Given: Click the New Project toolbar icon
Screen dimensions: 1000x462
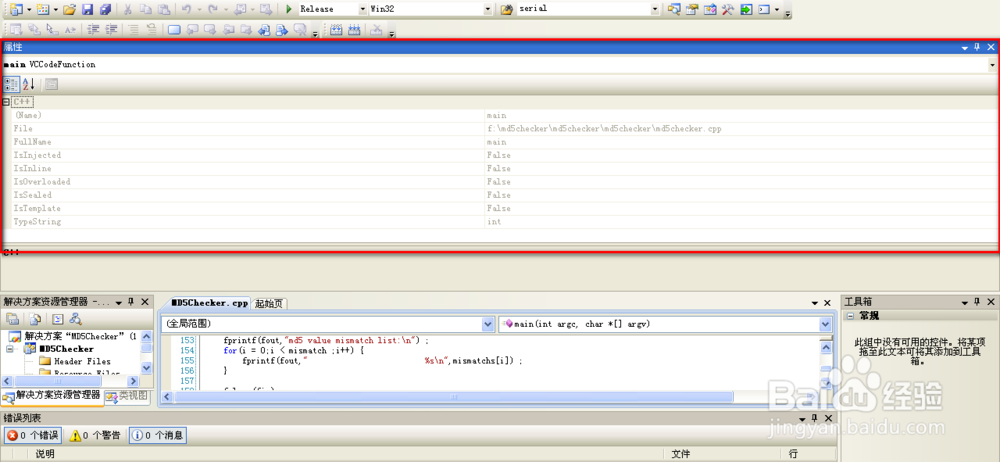Looking at the screenshot, I should 15,9.
